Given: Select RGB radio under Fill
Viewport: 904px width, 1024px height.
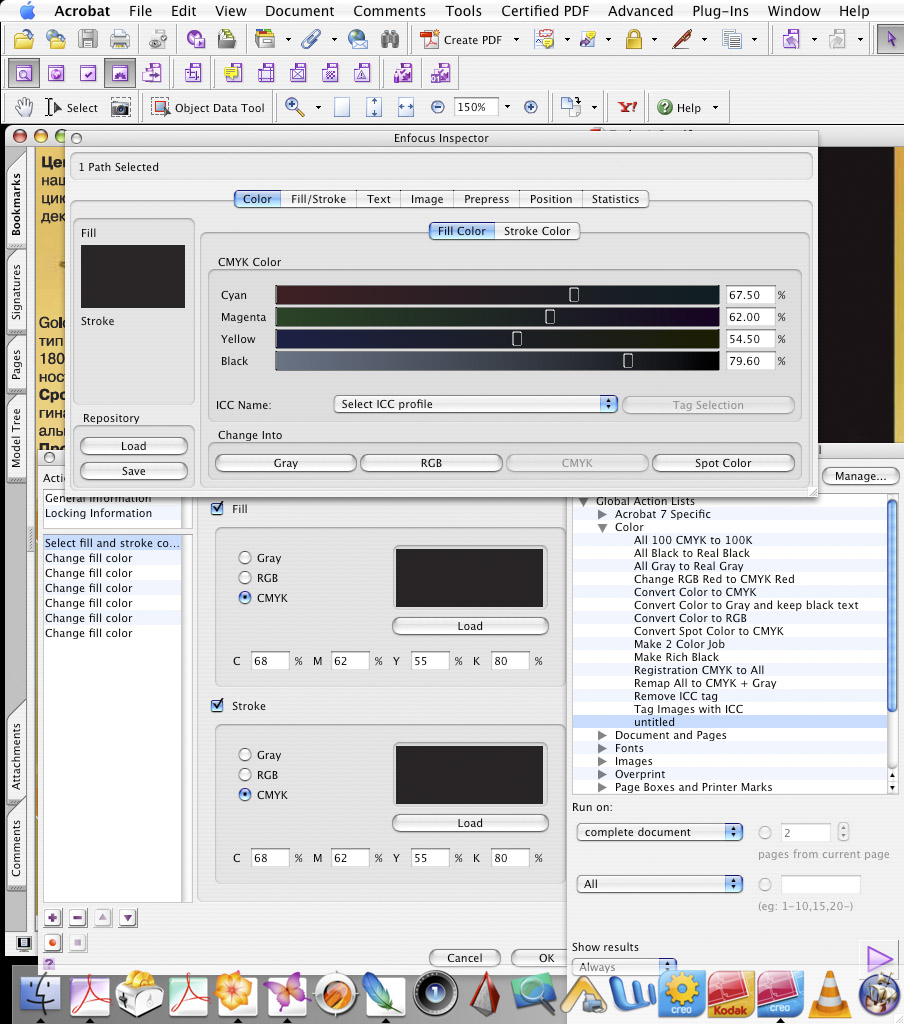Looking at the screenshot, I should click(245, 577).
